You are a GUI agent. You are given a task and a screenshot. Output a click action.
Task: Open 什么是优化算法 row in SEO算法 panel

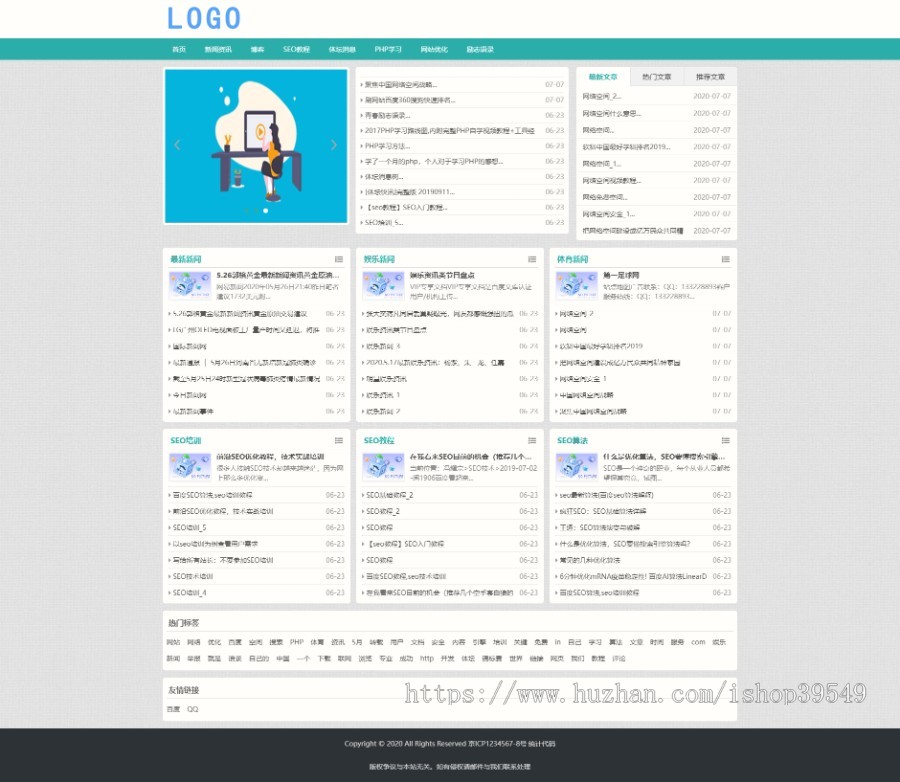click(625, 544)
